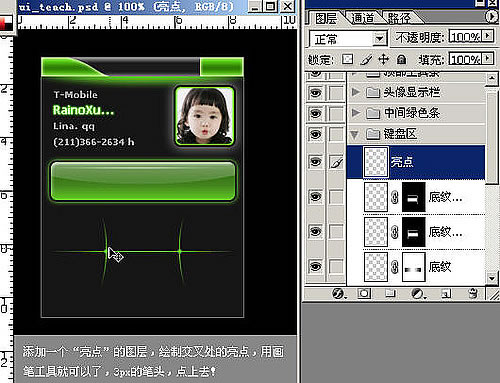The image size is (500, 383).
Task: Click the create new layer icon
Action: click(x=446, y=294)
